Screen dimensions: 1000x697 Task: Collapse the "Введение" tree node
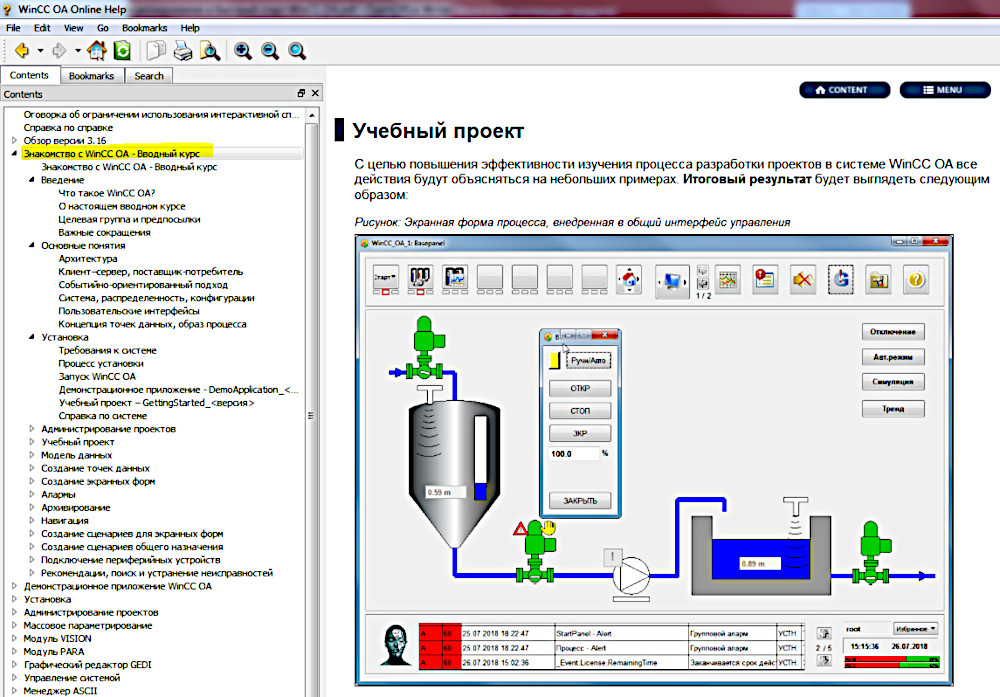coord(31,180)
